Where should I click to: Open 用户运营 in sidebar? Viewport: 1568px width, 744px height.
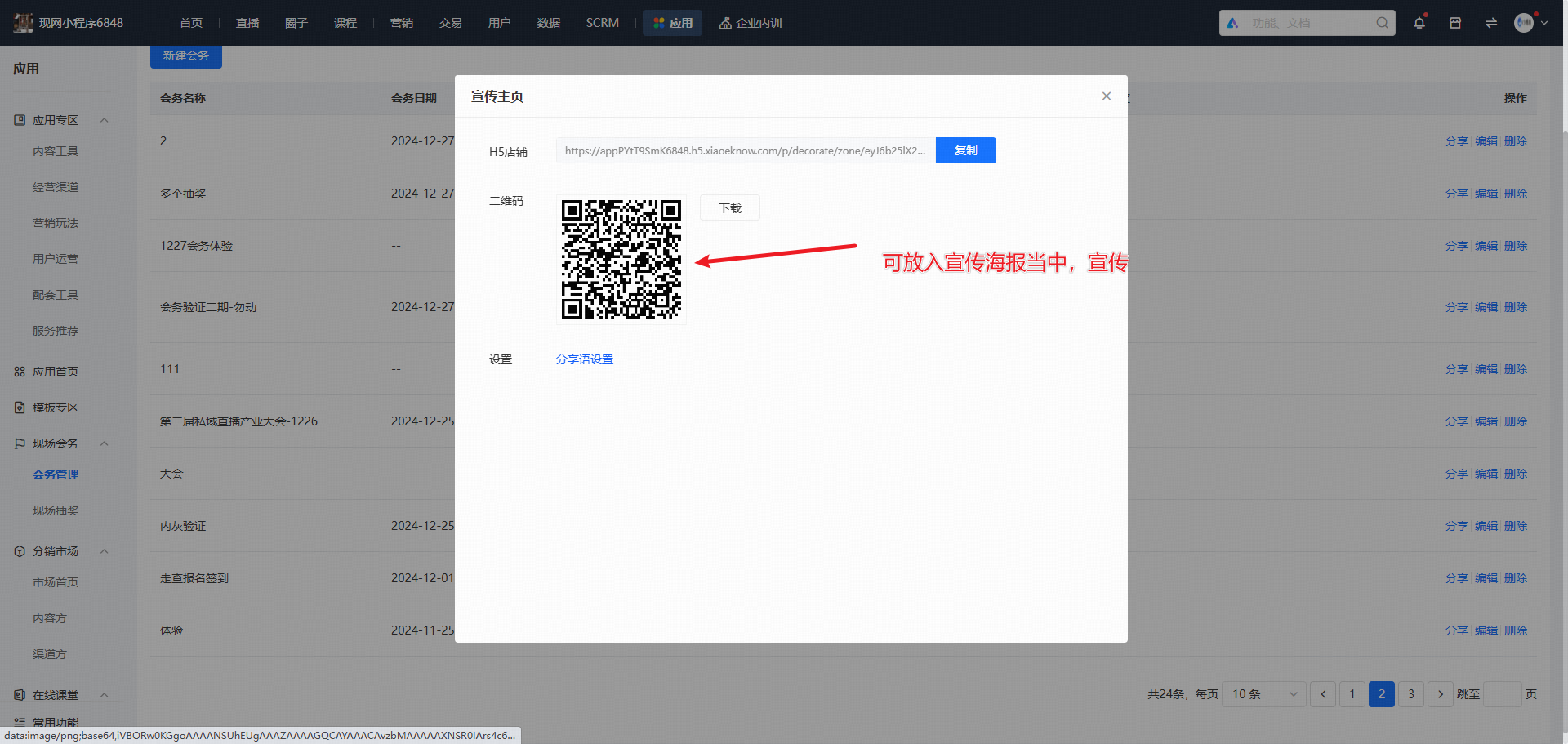coord(56,259)
